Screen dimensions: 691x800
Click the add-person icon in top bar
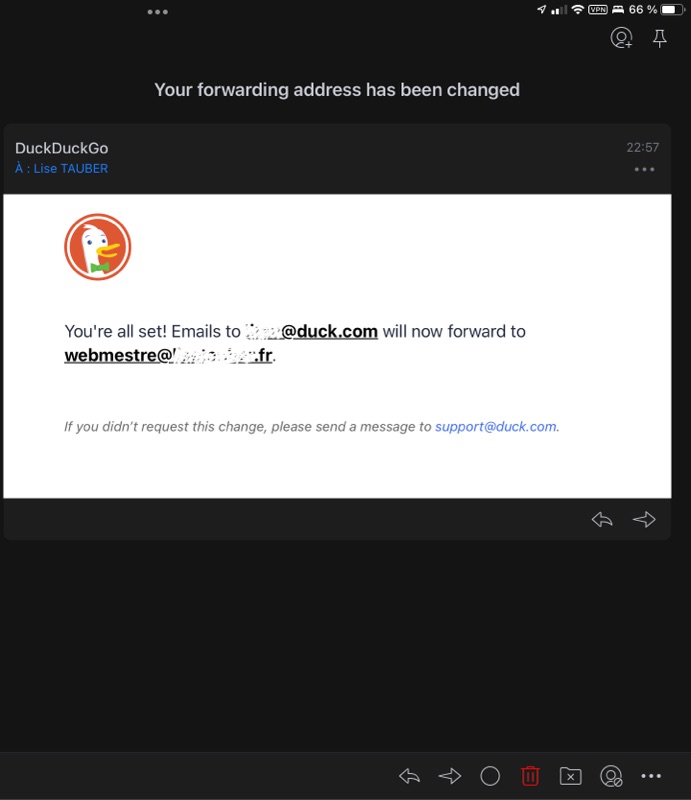point(621,39)
